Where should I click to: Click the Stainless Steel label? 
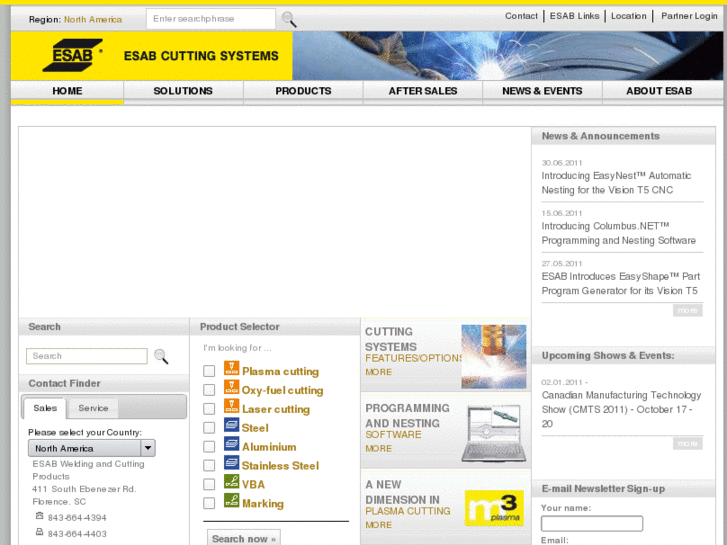281,466
